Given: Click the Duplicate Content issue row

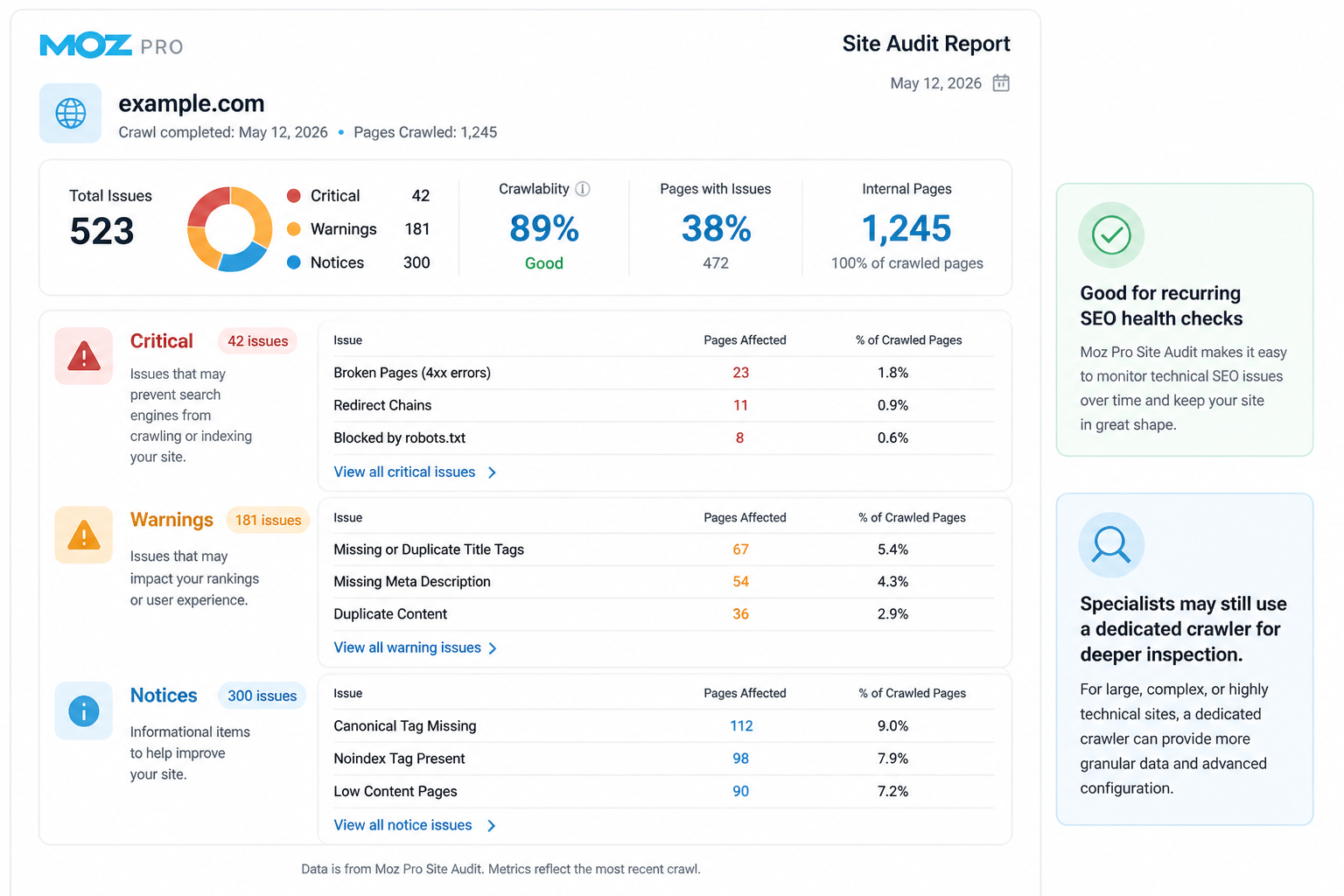Looking at the screenshot, I should [663, 614].
